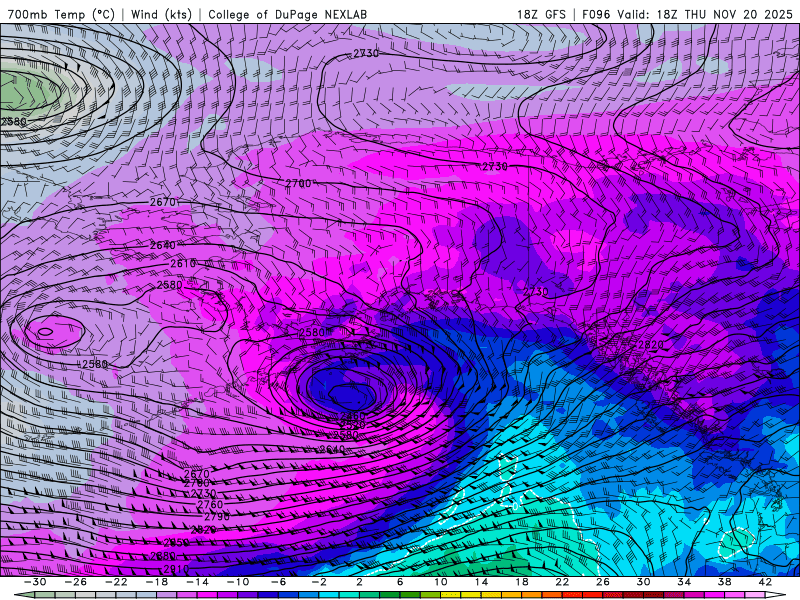Click the 2850 height contour label
The height and width of the screenshot is (600, 800).
click(177, 543)
